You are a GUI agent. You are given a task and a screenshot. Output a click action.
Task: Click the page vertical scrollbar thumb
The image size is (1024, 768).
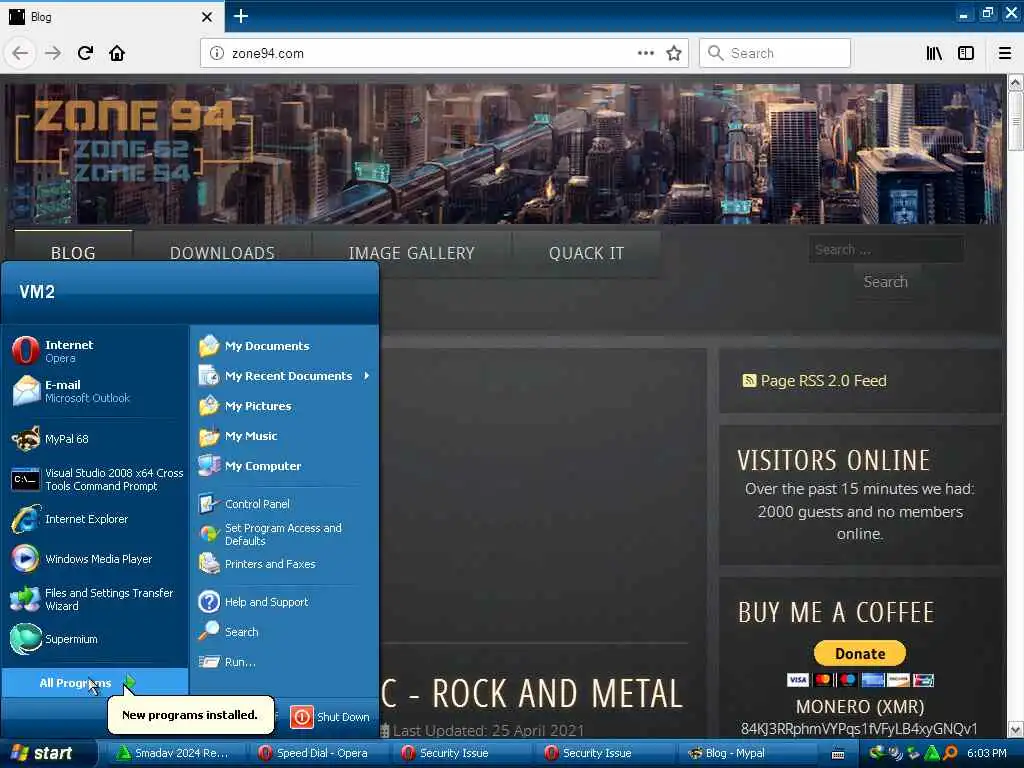(x=1015, y=121)
